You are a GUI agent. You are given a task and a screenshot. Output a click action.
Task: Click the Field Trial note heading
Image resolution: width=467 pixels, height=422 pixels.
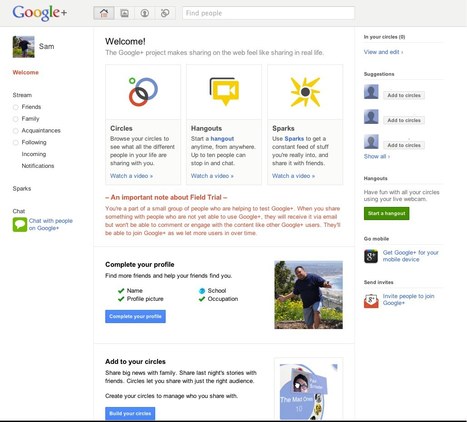(x=166, y=197)
